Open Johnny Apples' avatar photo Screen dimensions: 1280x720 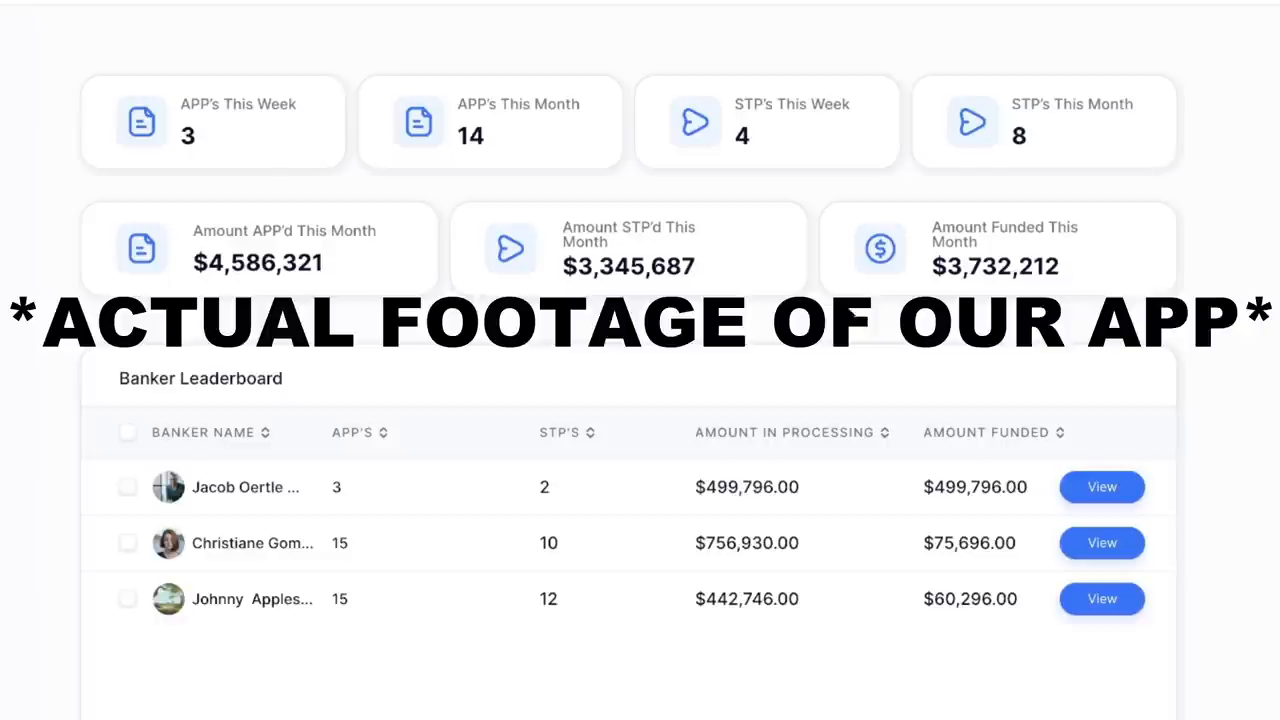[168, 599]
